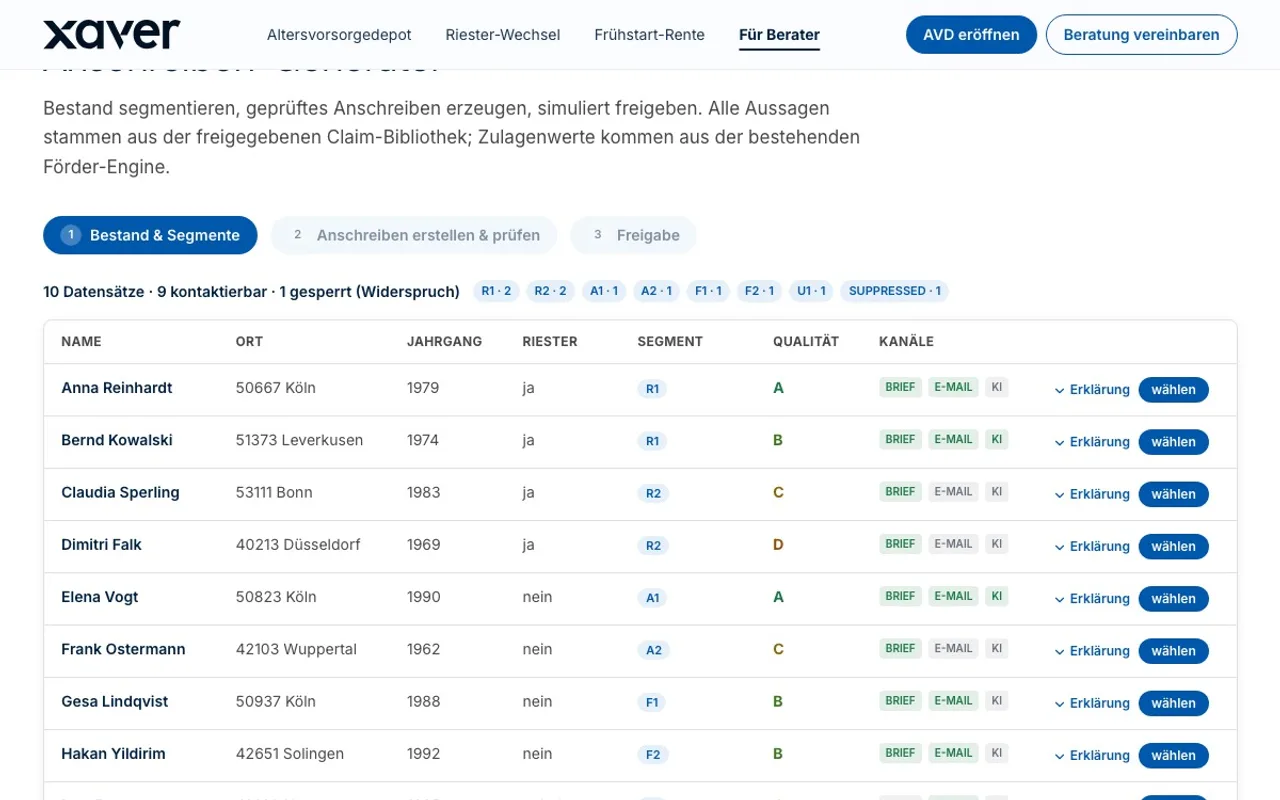Click wählen for Hakan Yildirim

(1173, 755)
